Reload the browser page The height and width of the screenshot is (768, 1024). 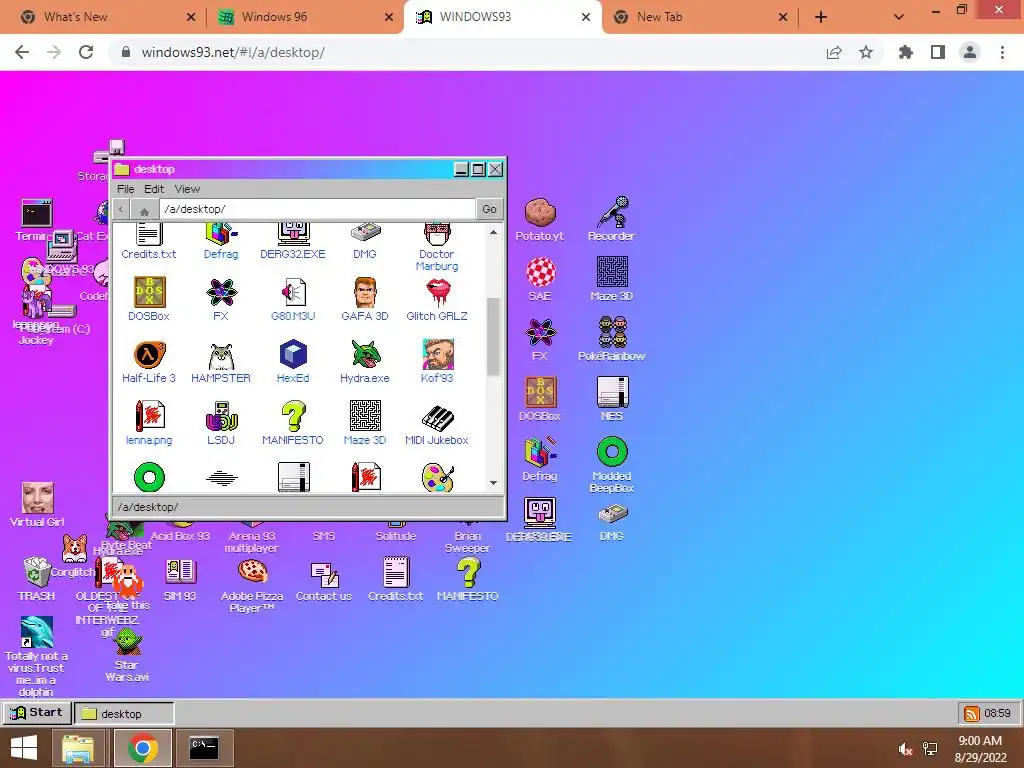(86, 52)
